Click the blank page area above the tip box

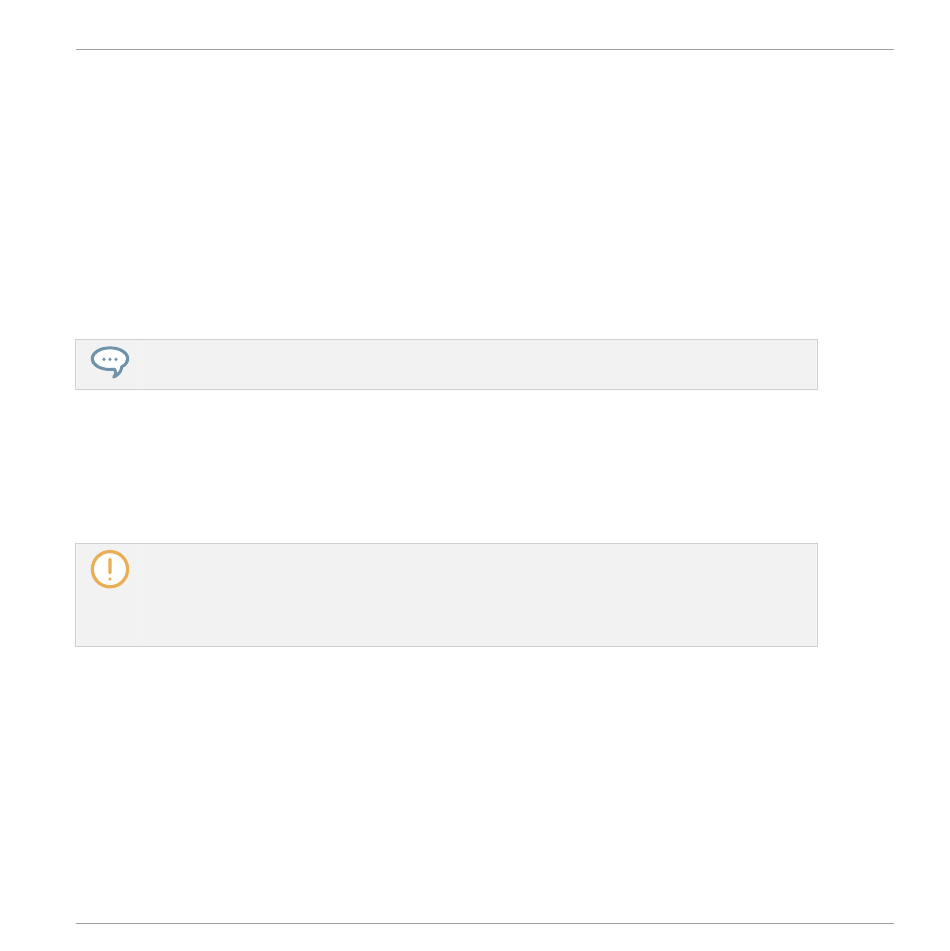pos(446,200)
